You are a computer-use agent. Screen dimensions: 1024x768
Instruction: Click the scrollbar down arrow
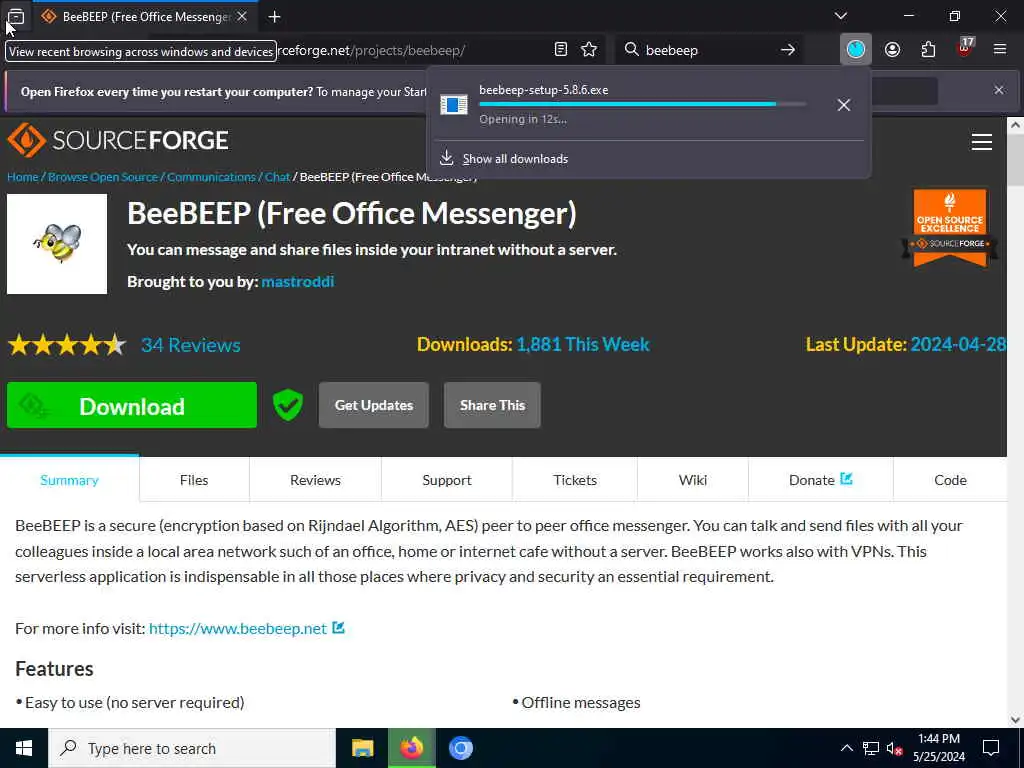click(x=1016, y=720)
